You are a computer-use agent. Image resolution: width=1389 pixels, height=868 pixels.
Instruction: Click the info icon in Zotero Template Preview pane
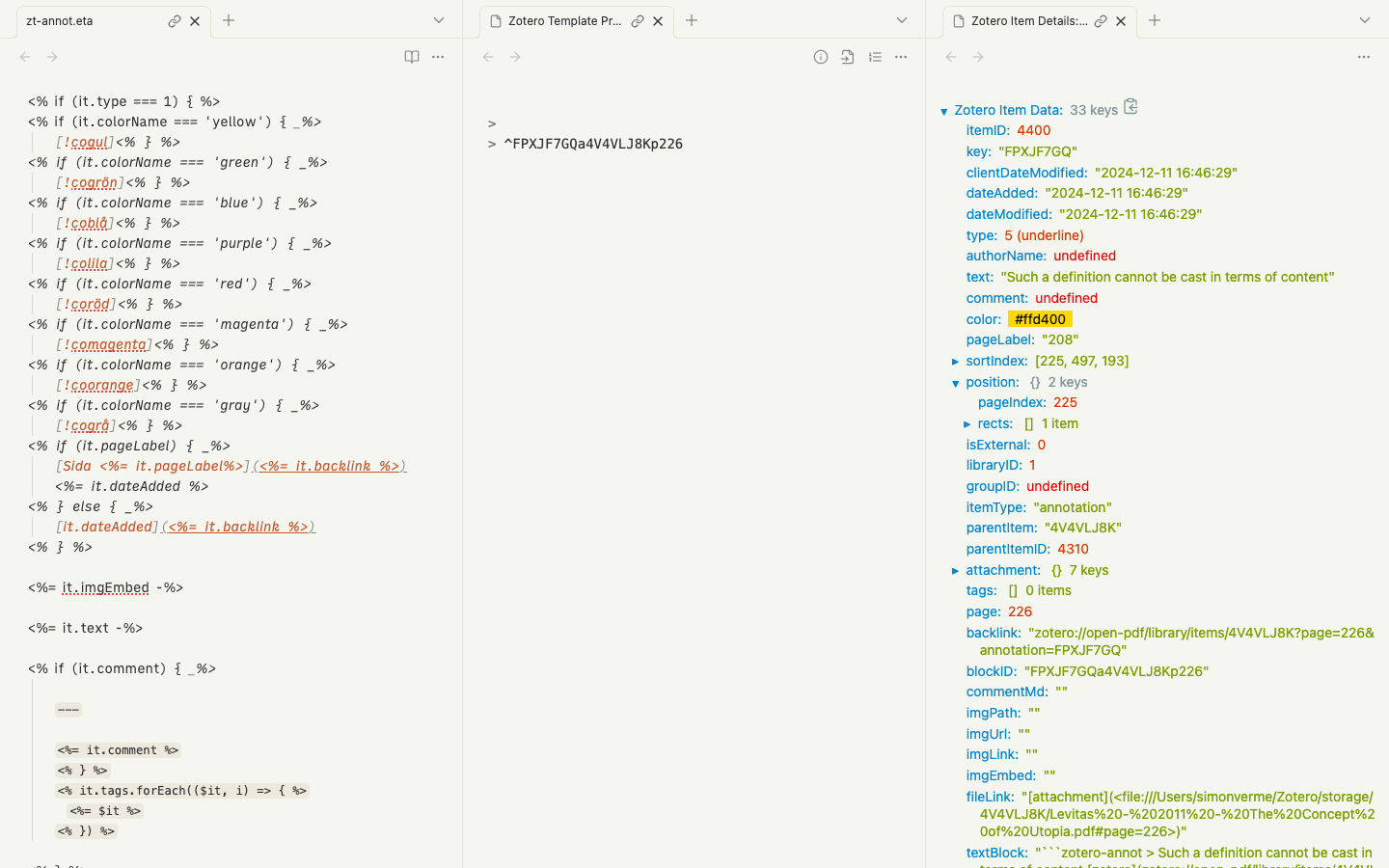click(x=821, y=57)
